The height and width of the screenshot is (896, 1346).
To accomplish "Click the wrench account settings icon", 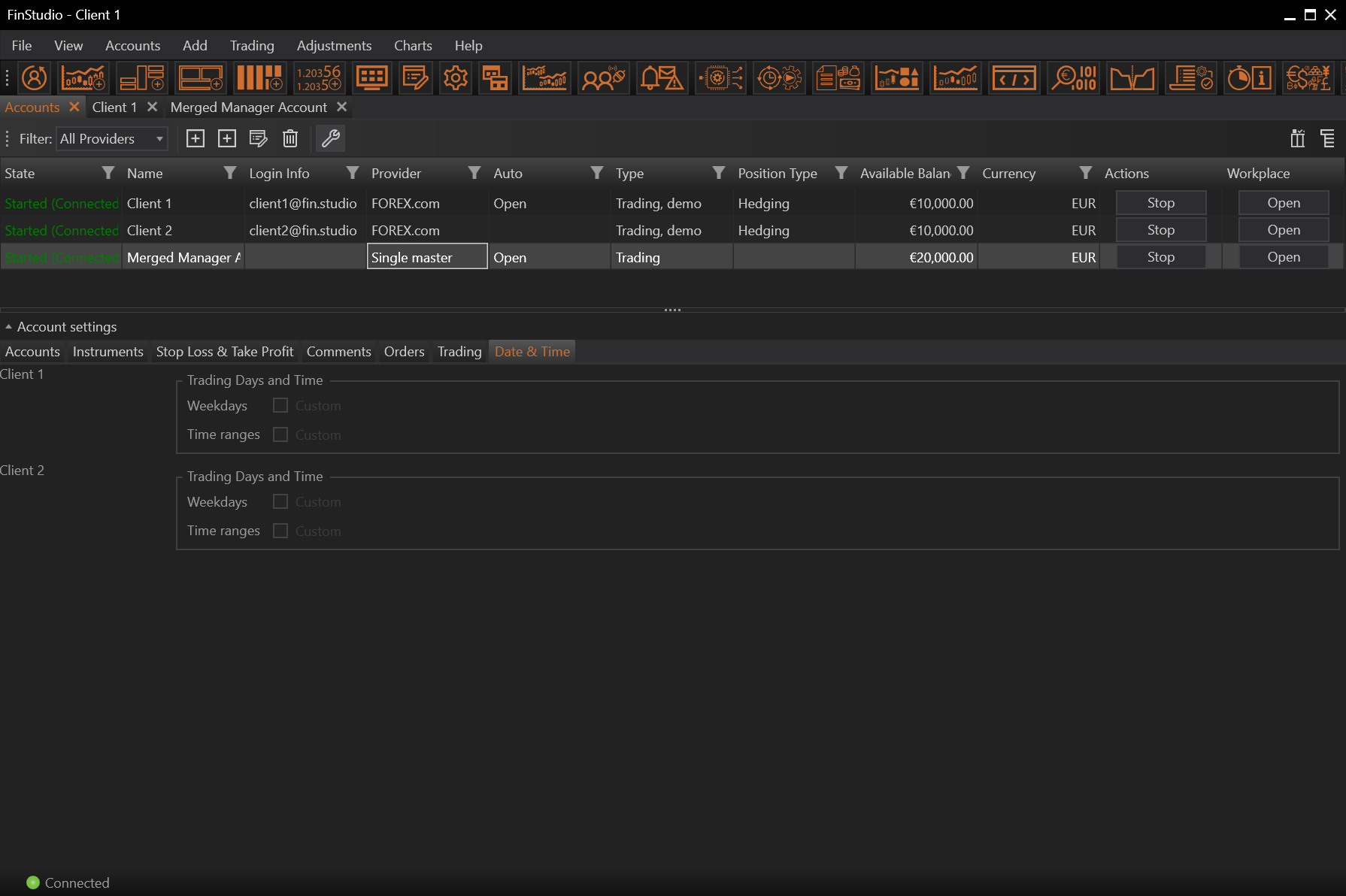I will coord(330,138).
